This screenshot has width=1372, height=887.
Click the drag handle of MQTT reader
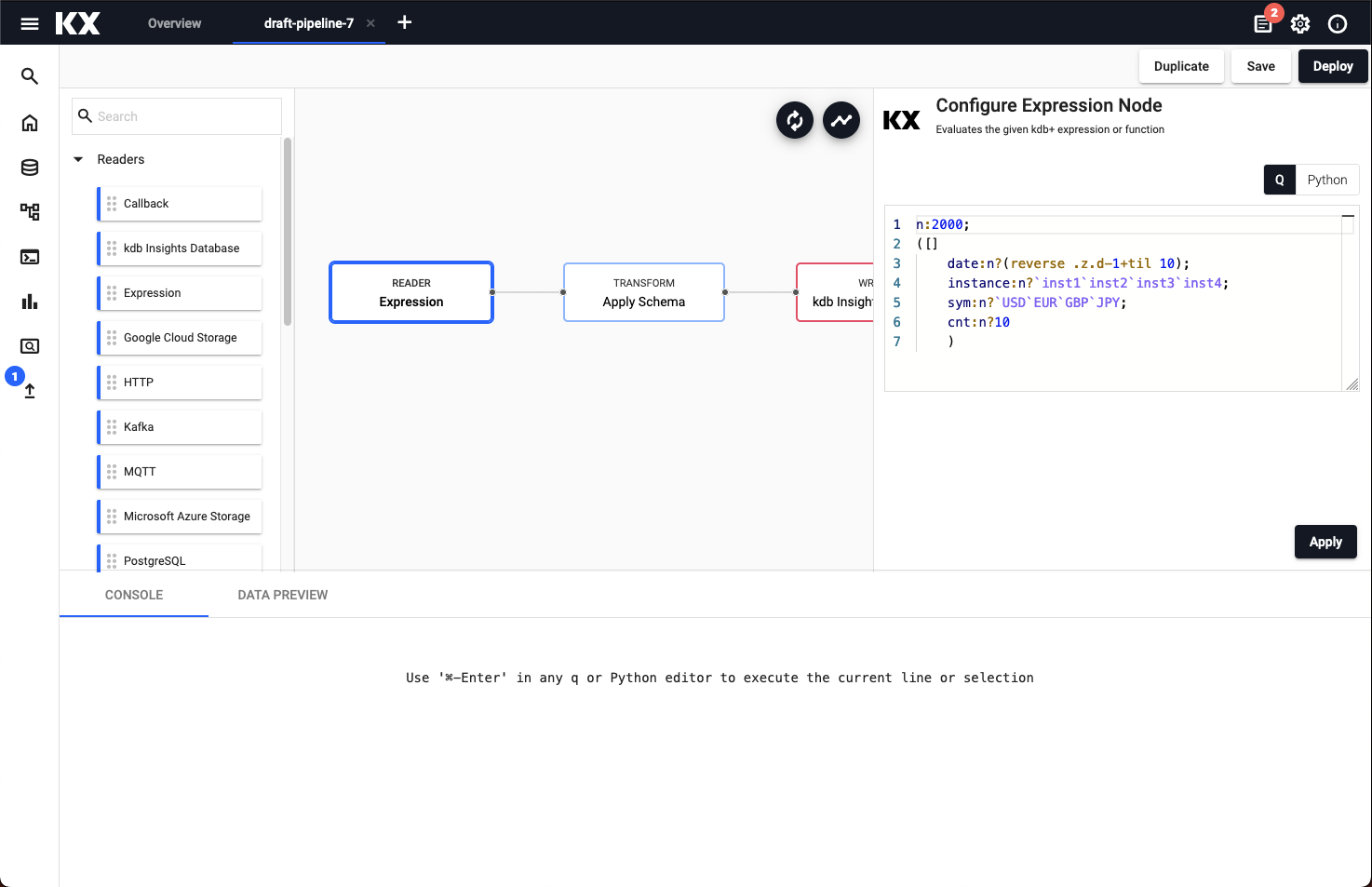[x=112, y=472]
